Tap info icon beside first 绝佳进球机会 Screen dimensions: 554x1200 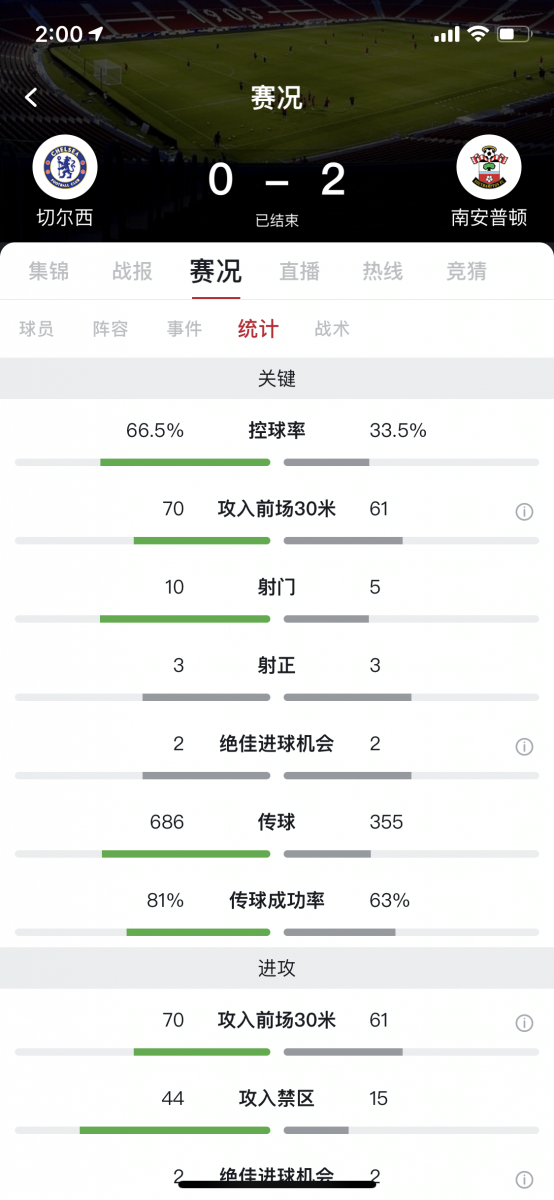[x=524, y=746]
